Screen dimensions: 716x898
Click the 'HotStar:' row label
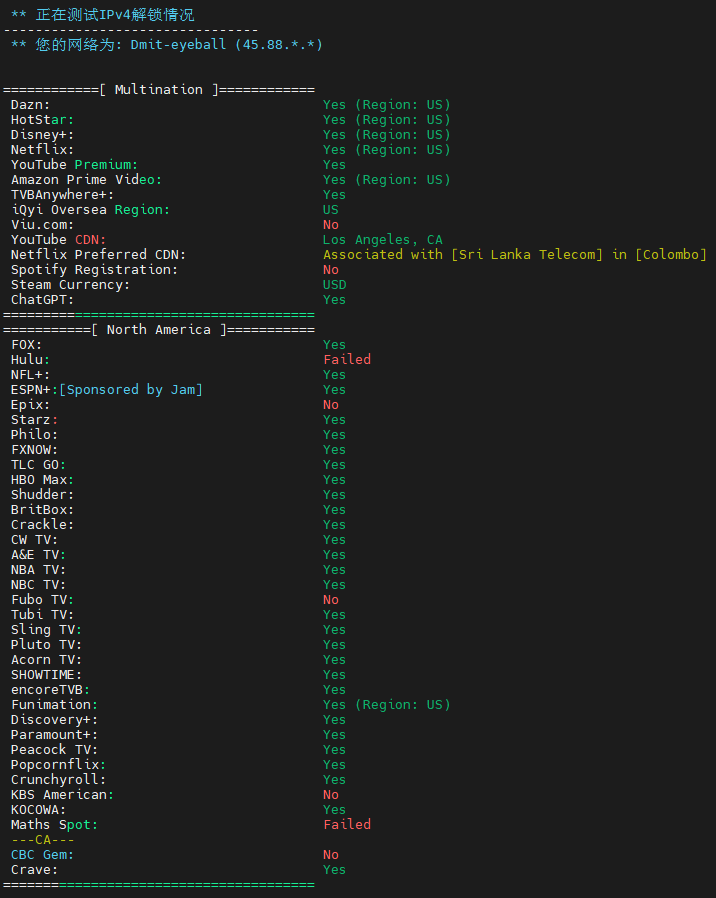pyautogui.click(x=42, y=120)
